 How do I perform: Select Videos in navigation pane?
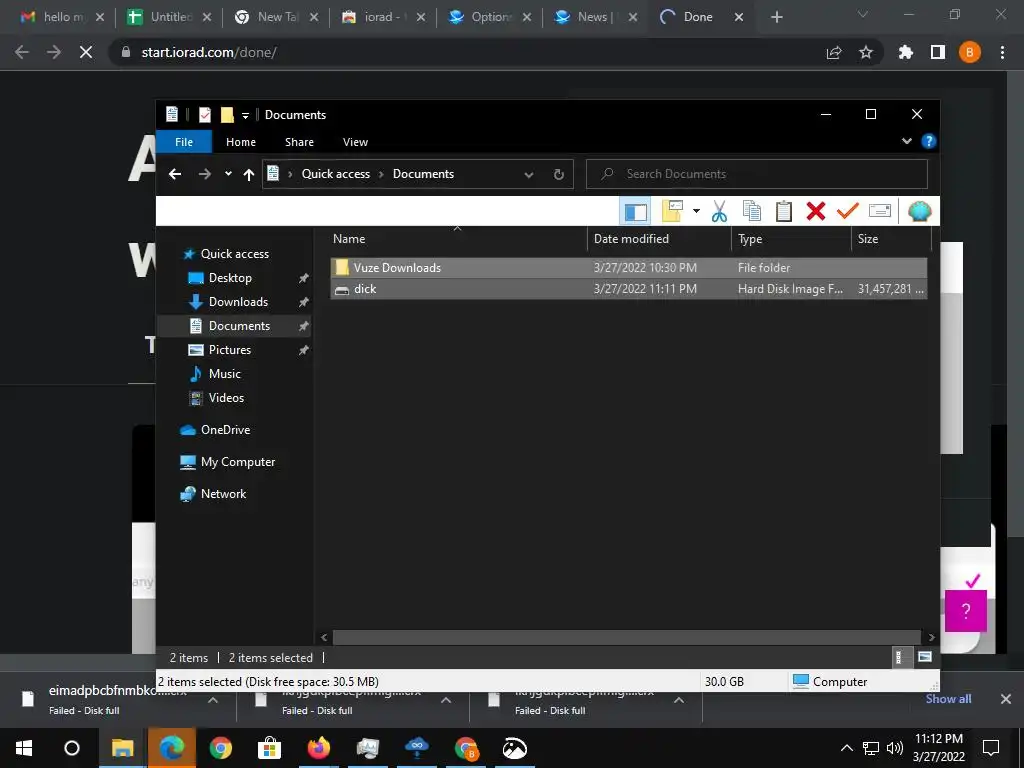[226, 398]
